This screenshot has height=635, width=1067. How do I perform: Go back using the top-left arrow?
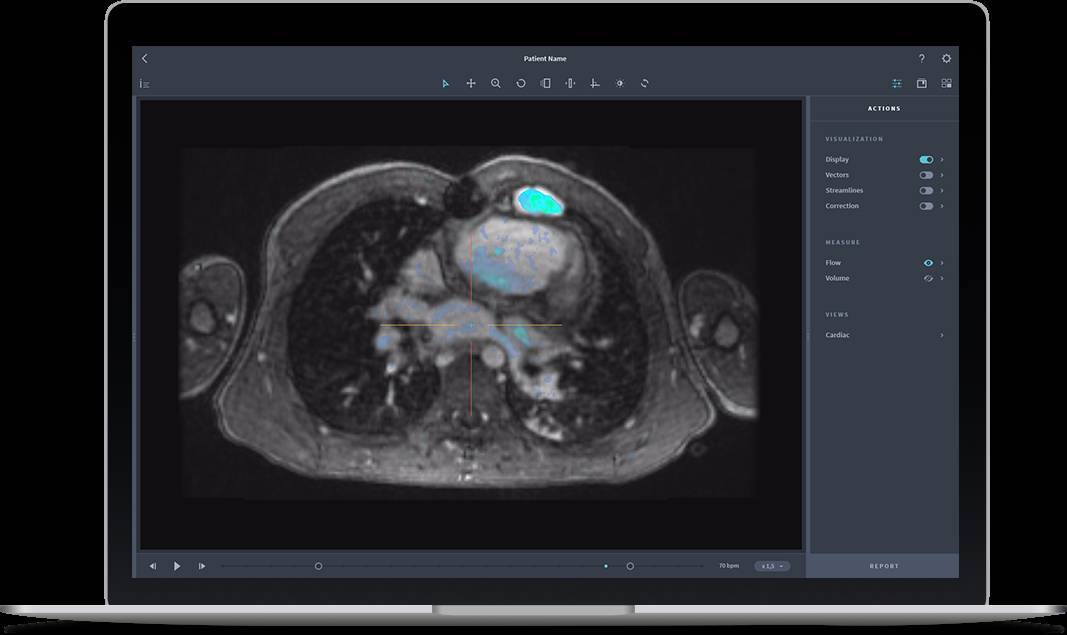[145, 59]
